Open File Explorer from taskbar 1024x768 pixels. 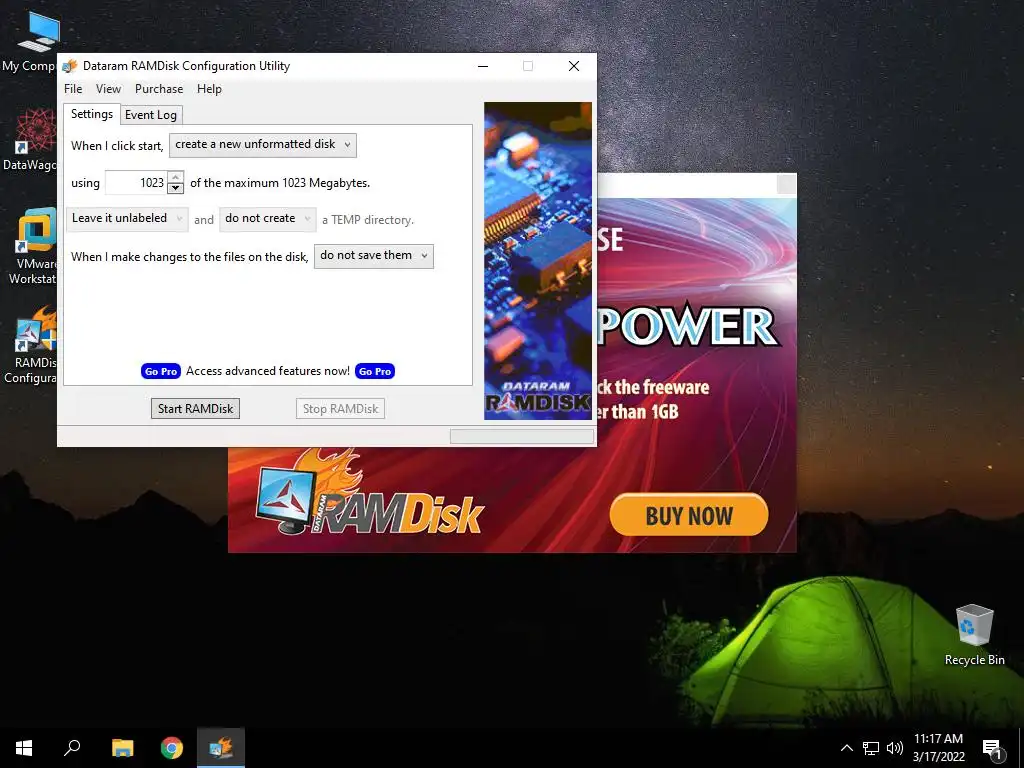pos(122,748)
